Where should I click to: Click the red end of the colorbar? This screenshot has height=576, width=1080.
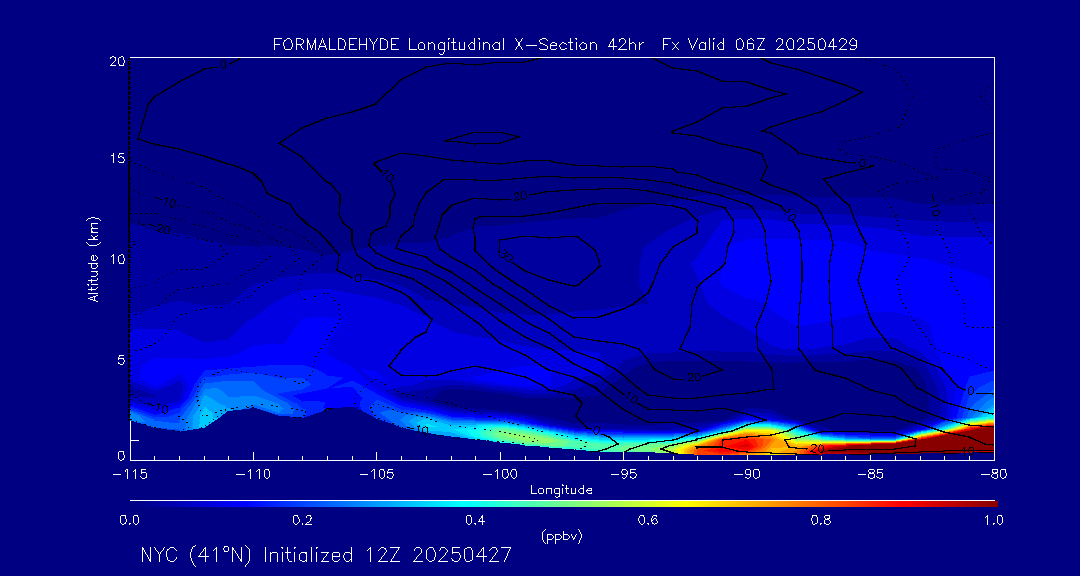(x=985, y=503)
